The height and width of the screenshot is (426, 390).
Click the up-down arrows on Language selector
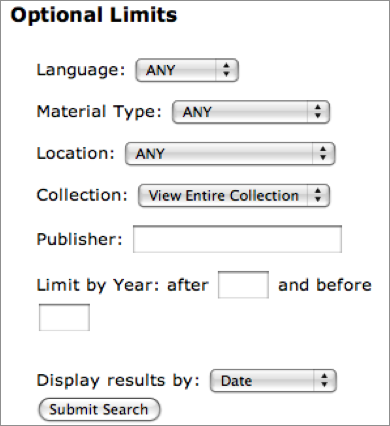226,70
